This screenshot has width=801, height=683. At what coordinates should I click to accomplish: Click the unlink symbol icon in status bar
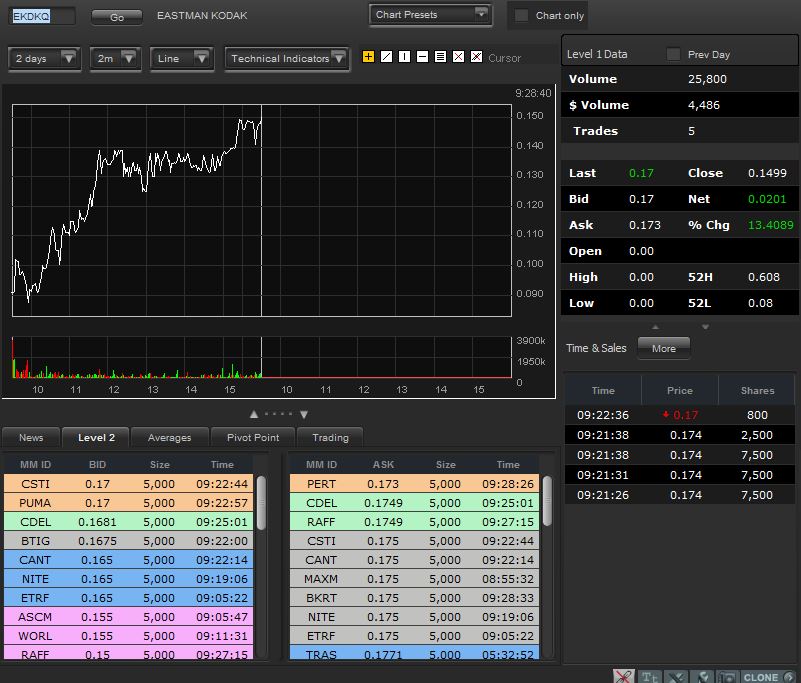click(x=624, y=677)
